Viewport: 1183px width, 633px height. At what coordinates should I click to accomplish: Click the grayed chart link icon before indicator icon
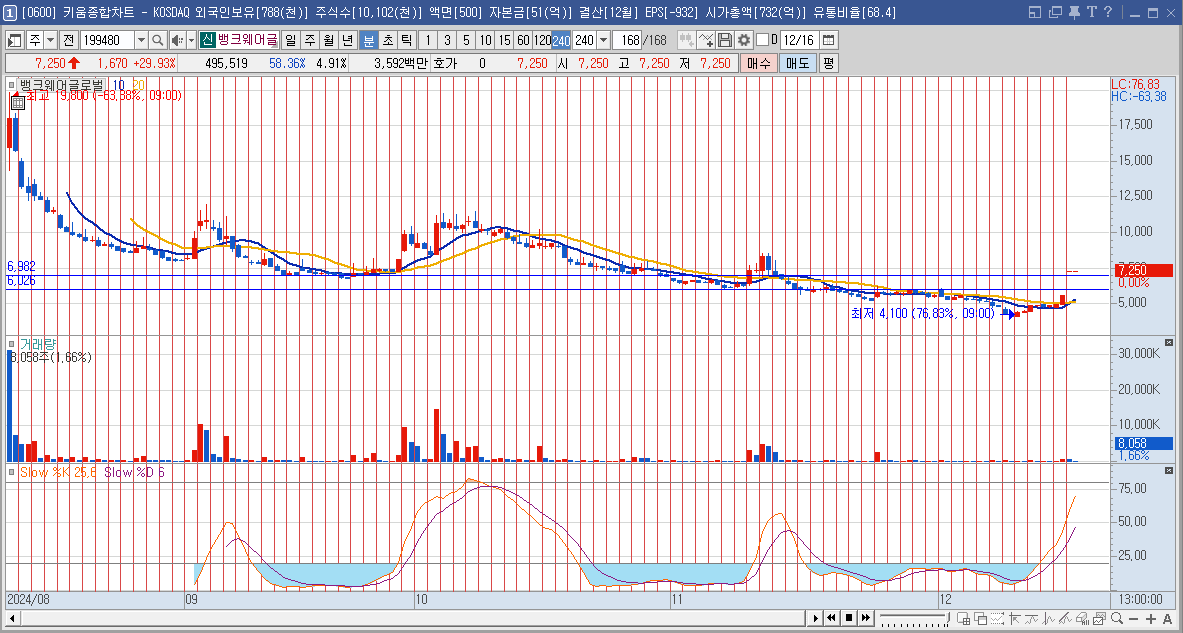coord(687,40)
